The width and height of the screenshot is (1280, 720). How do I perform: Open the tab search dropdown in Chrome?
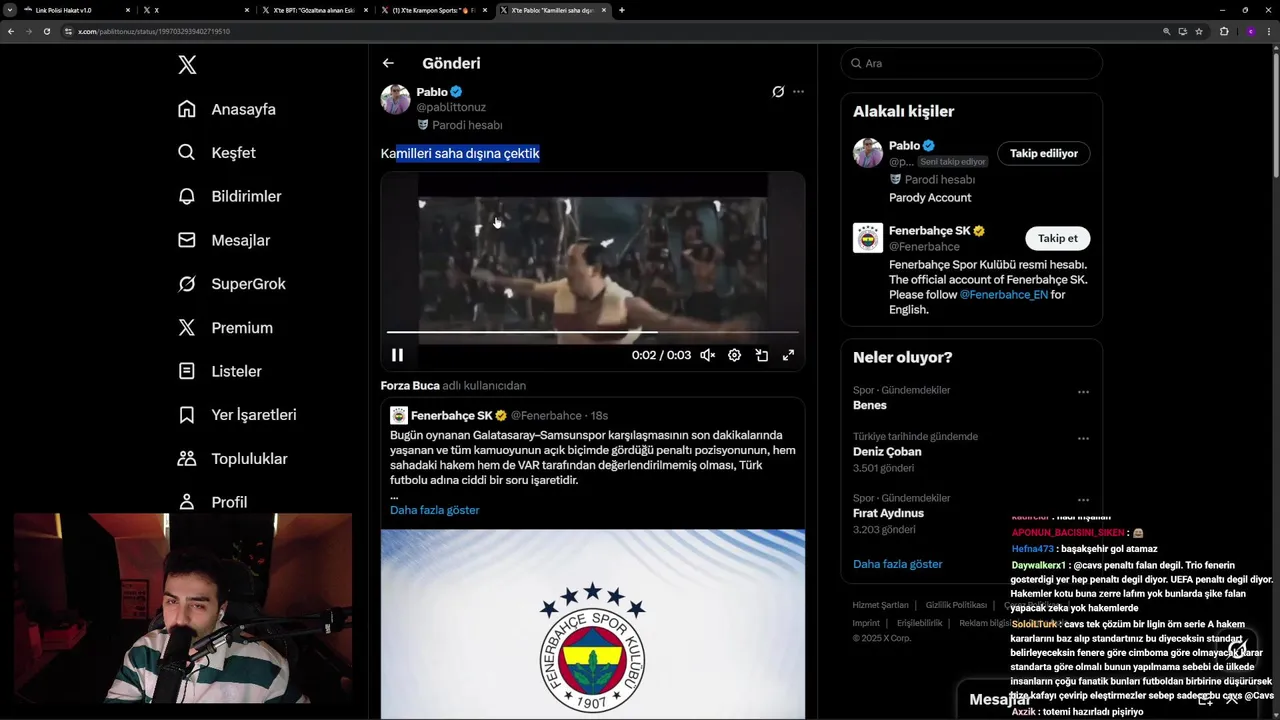(x=10, y=10)
